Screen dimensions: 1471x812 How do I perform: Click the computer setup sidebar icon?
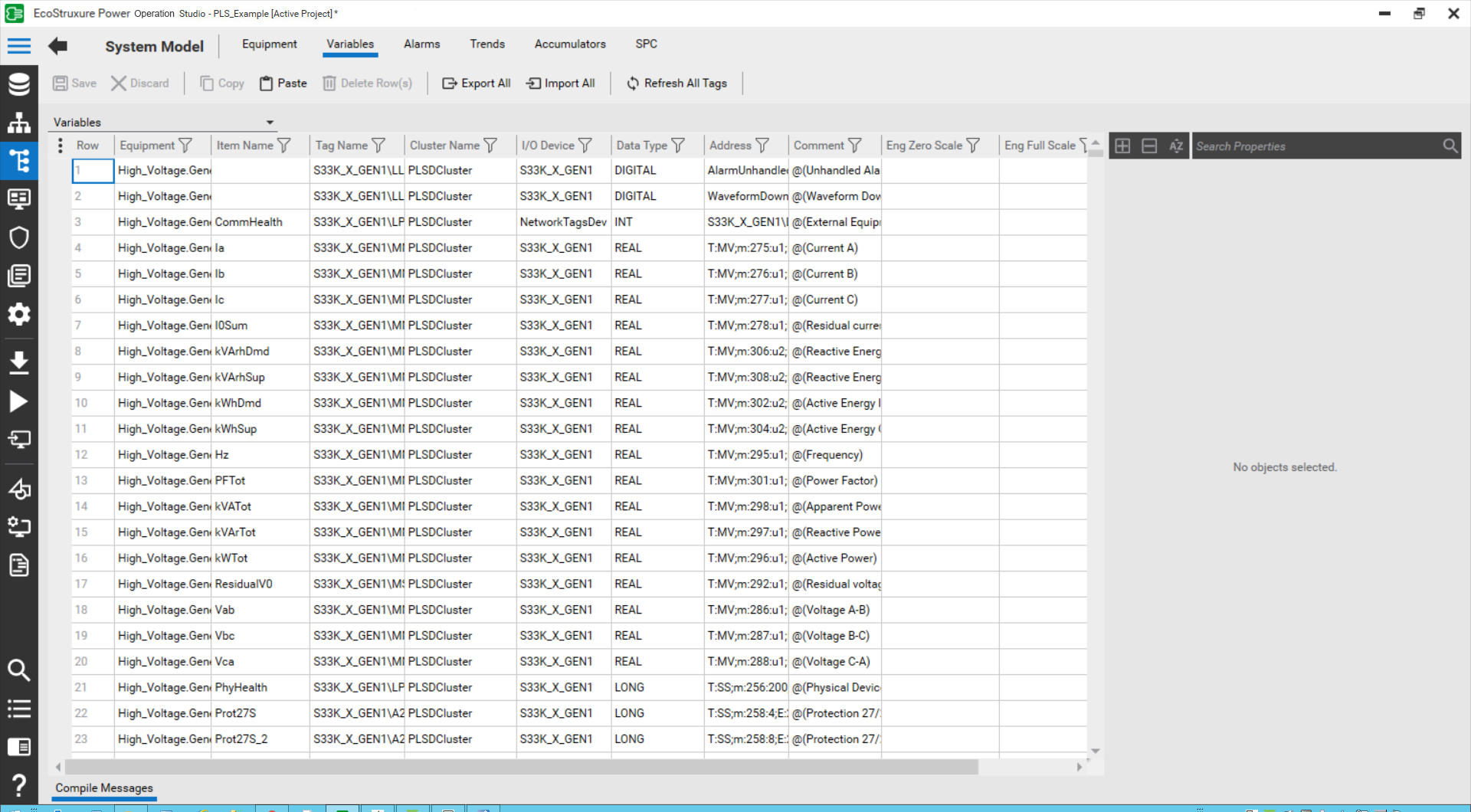pos(19,526)
